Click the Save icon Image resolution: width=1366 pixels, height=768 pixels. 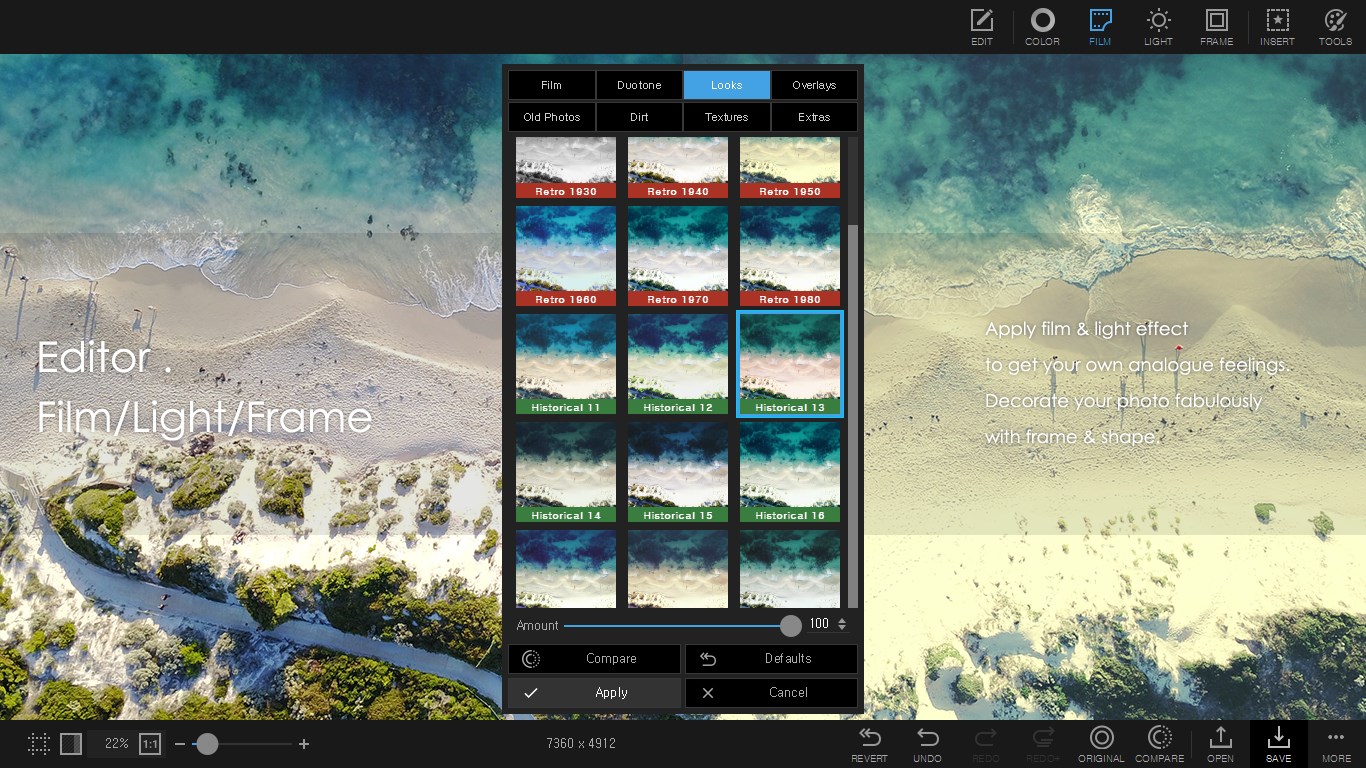click(1278, 742)
